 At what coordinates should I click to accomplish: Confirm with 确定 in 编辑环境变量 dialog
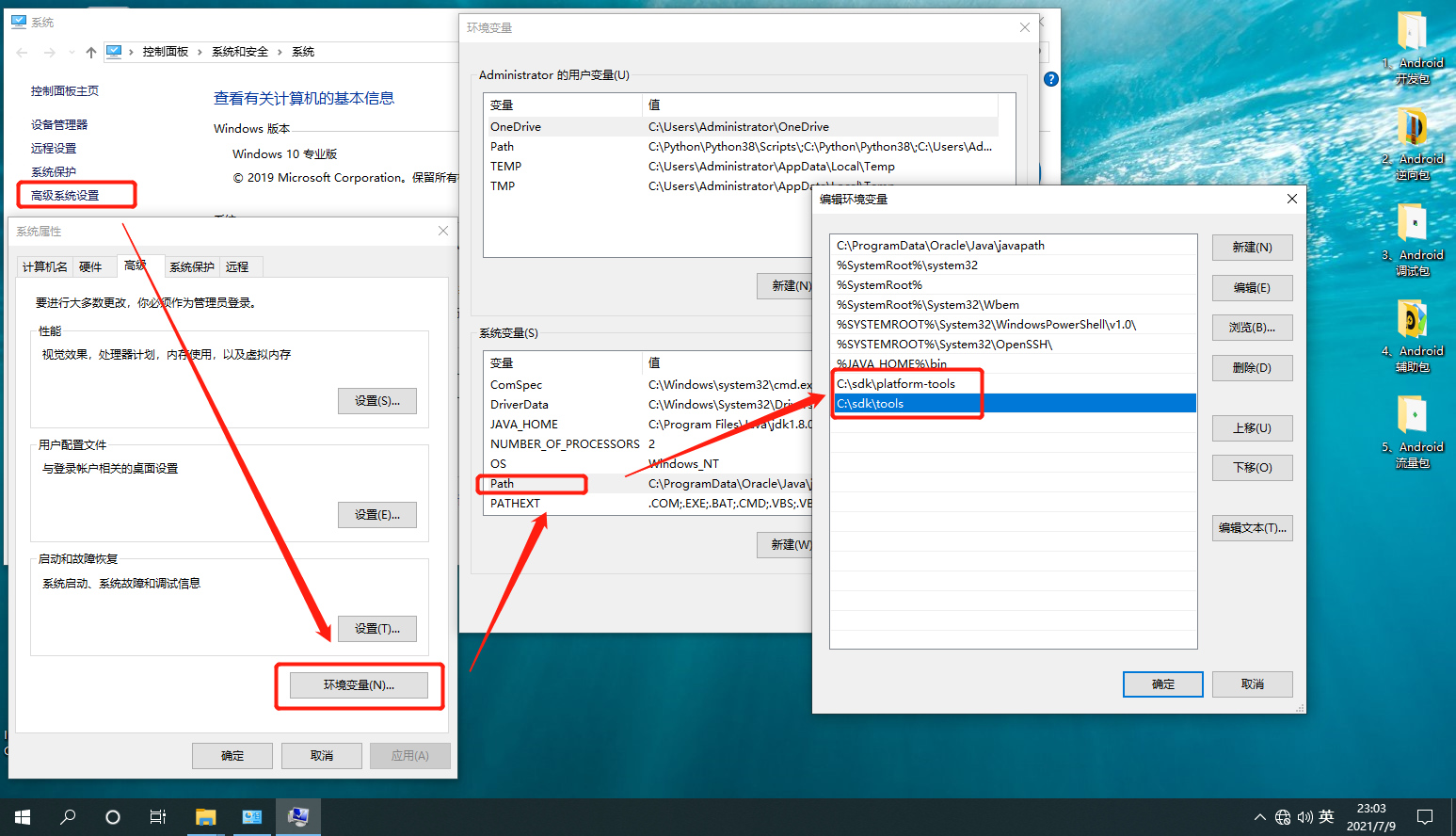pyautogui.click(x=1162, y=684)
